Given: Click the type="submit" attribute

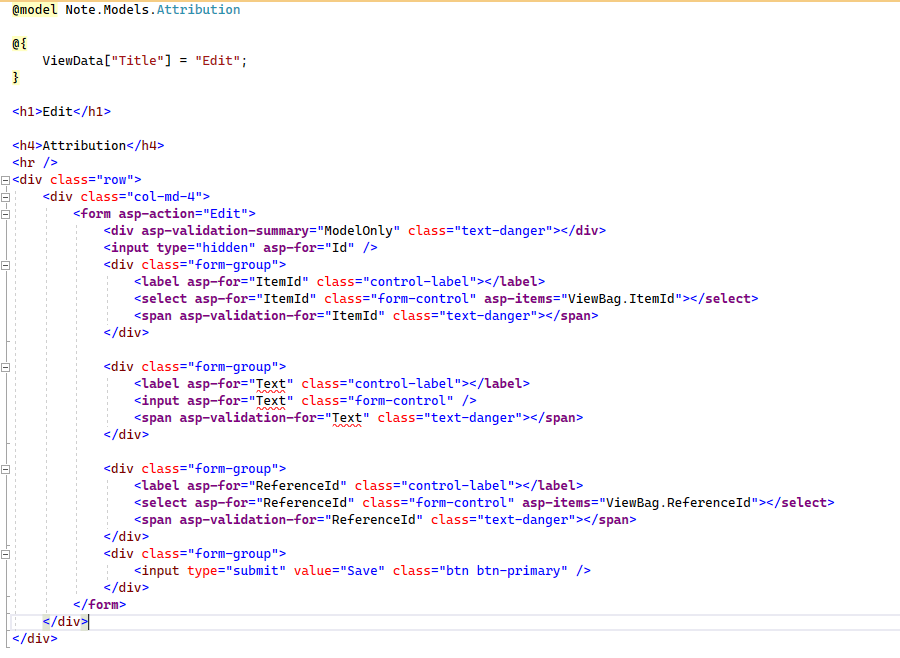Looking at the screenshot, I should click(236, 571).
